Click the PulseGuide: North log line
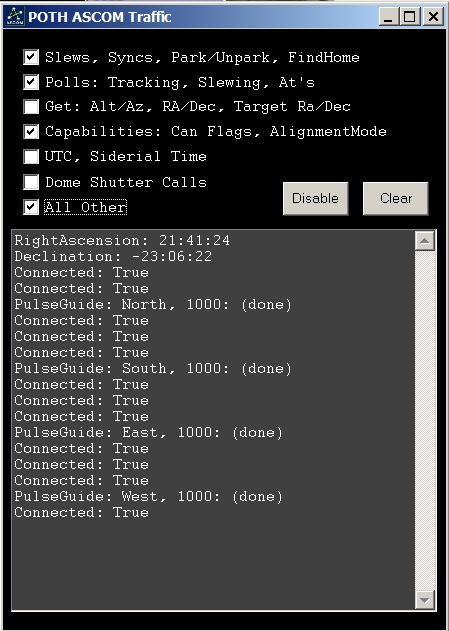 coord(153,305)
